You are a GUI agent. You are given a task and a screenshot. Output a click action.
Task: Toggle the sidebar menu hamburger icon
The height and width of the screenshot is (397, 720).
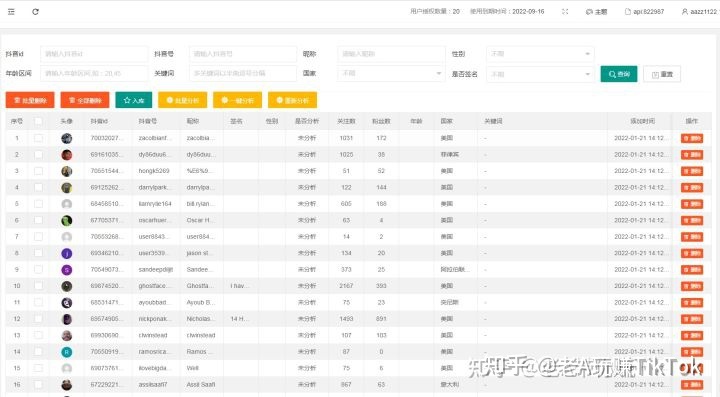[x=11, y=11]
